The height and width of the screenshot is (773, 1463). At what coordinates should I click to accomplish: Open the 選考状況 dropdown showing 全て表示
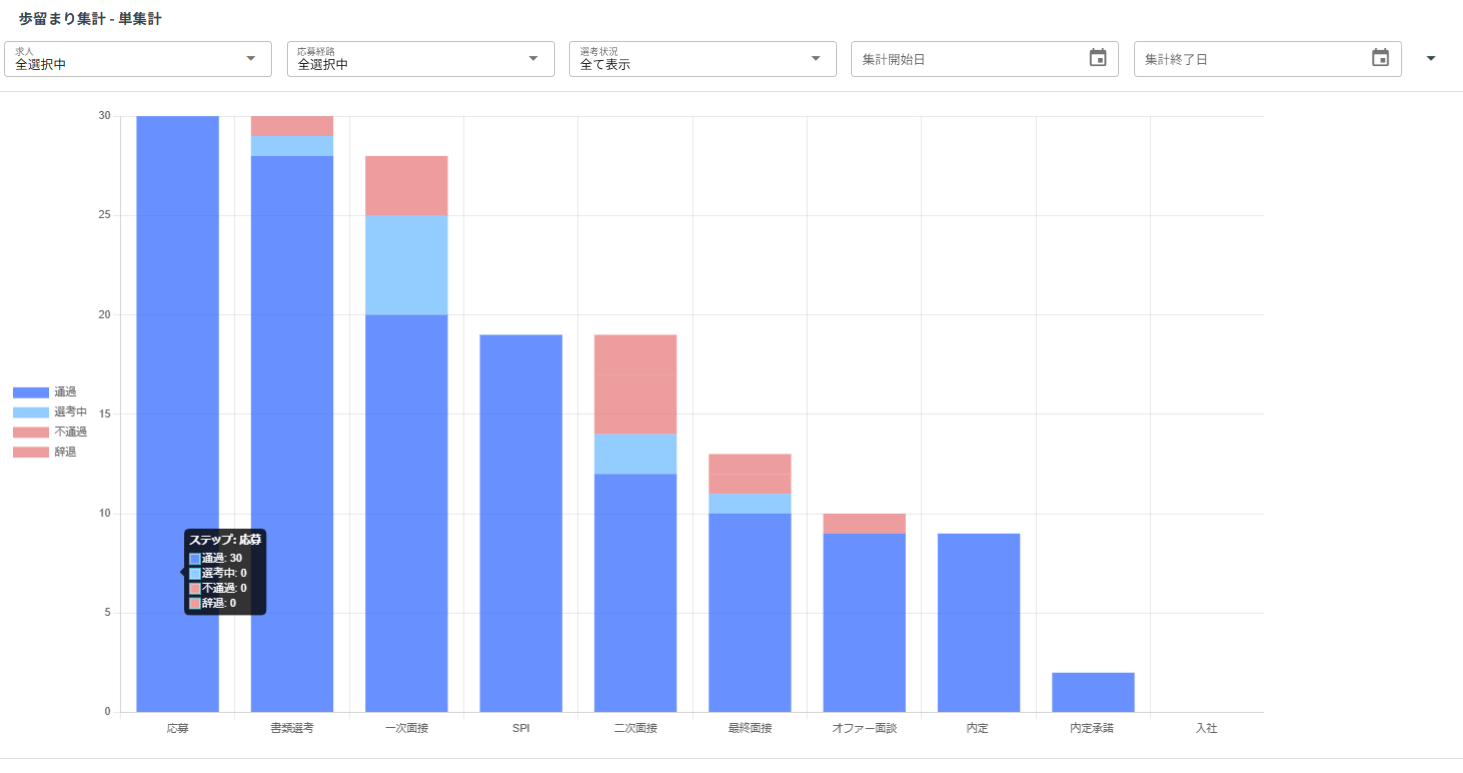(703, 59)
